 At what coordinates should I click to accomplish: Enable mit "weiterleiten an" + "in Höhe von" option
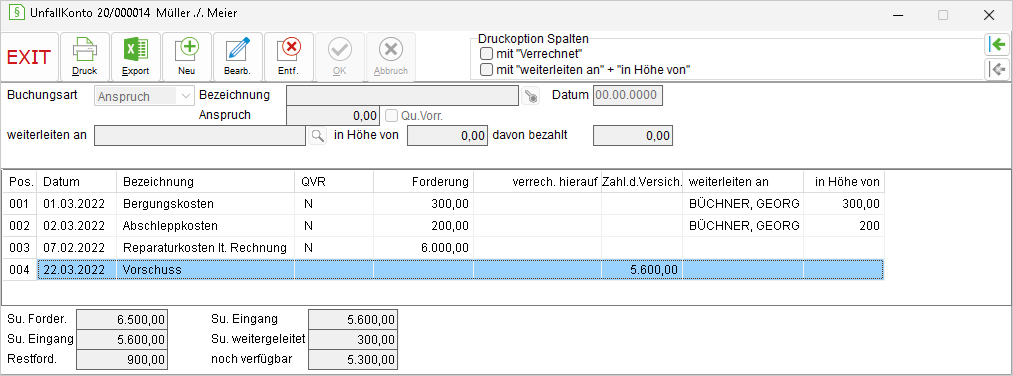click(x=486, y=69)
